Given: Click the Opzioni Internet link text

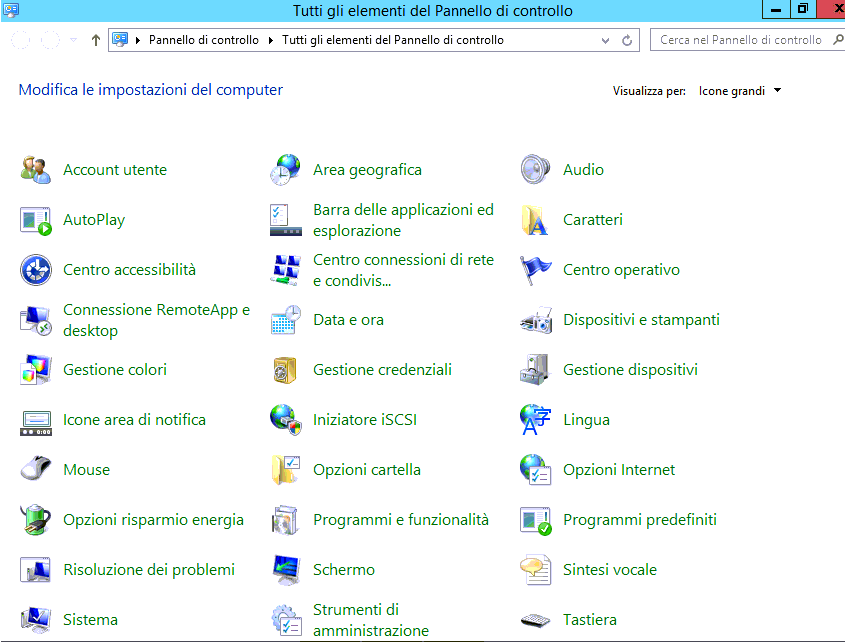Looking at the screenshot, I should 619,470.
